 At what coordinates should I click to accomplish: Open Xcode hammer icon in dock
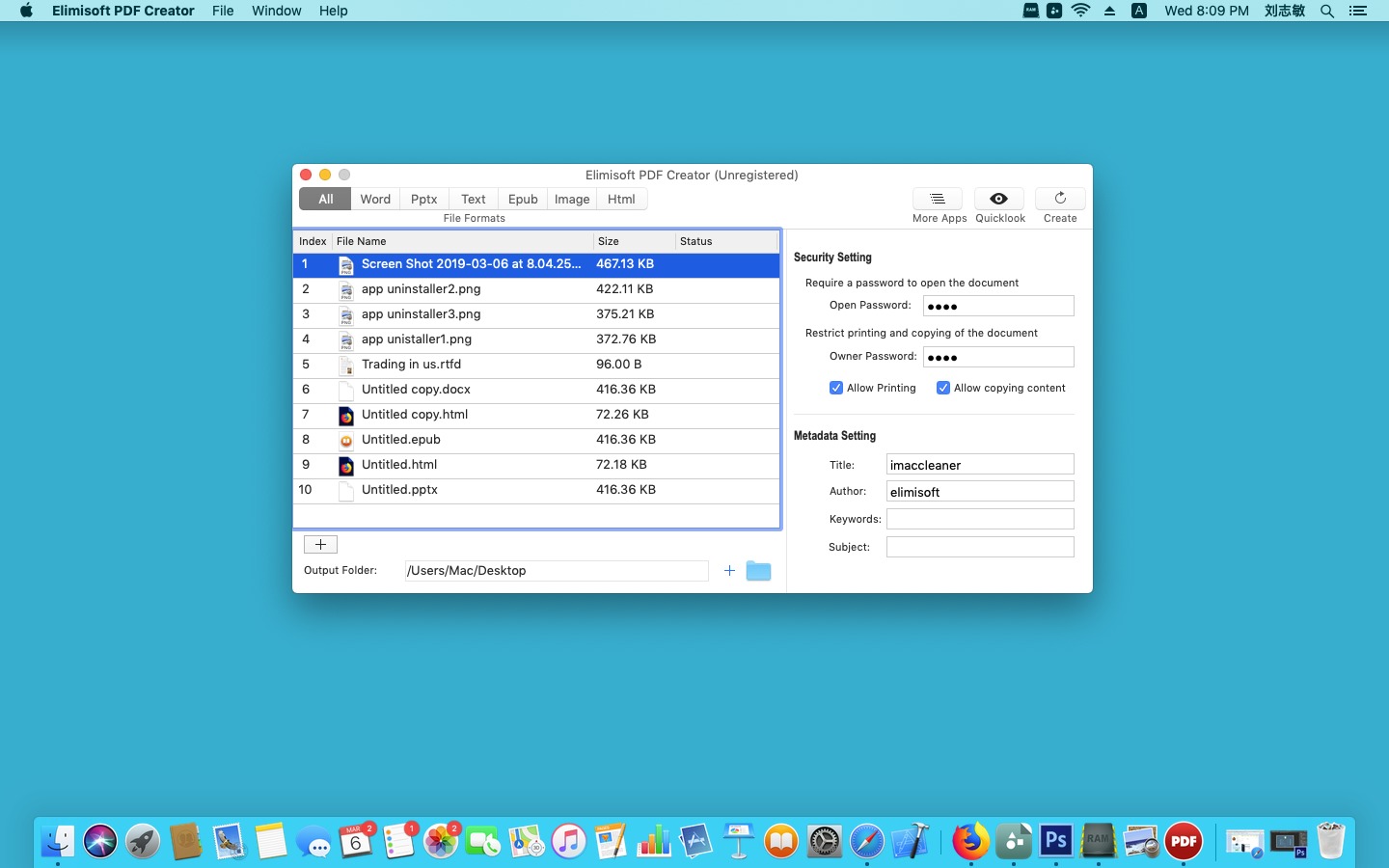click(x=910, y=841)
